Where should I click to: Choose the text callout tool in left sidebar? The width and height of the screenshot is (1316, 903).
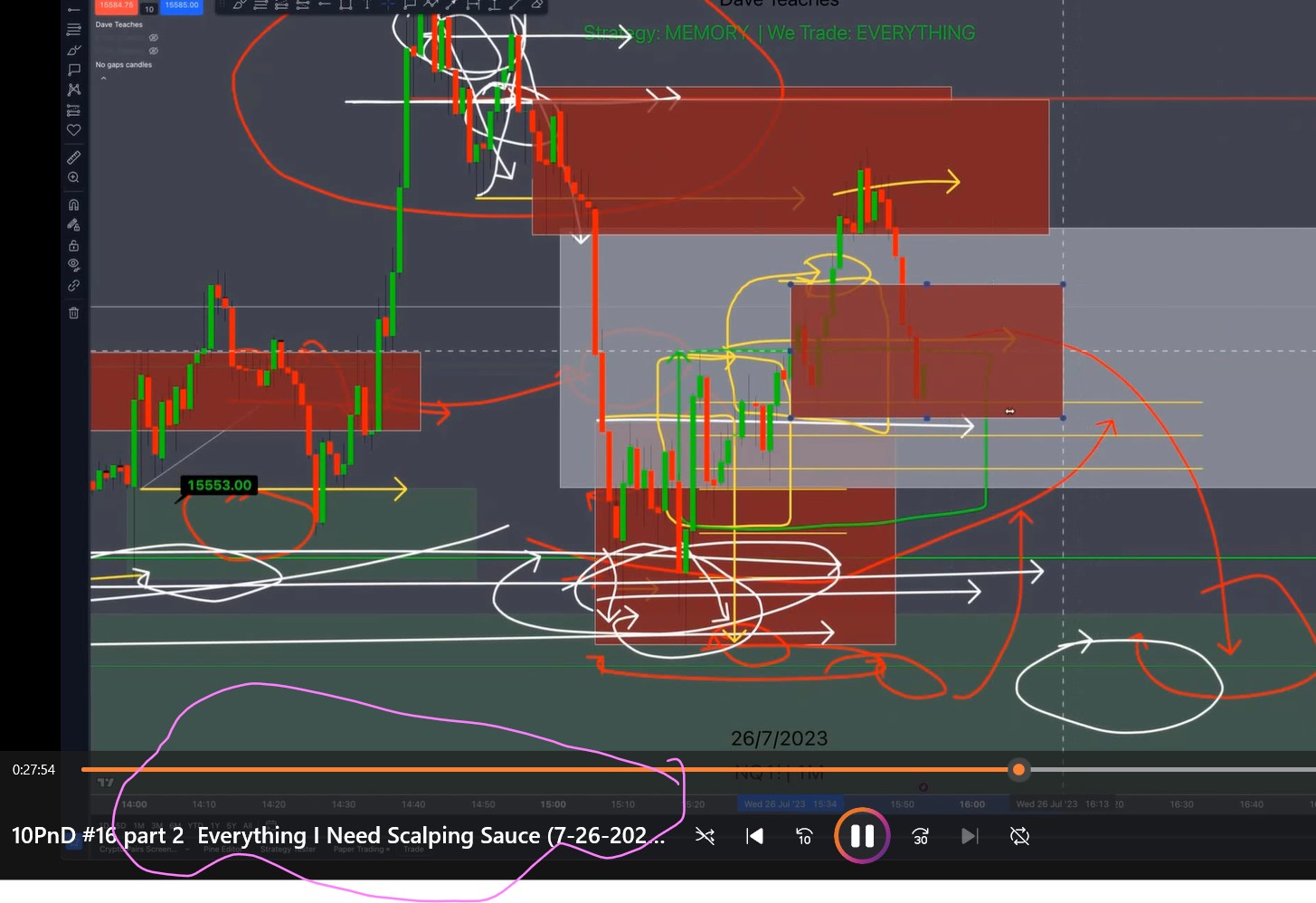click(x=74, y=70)
